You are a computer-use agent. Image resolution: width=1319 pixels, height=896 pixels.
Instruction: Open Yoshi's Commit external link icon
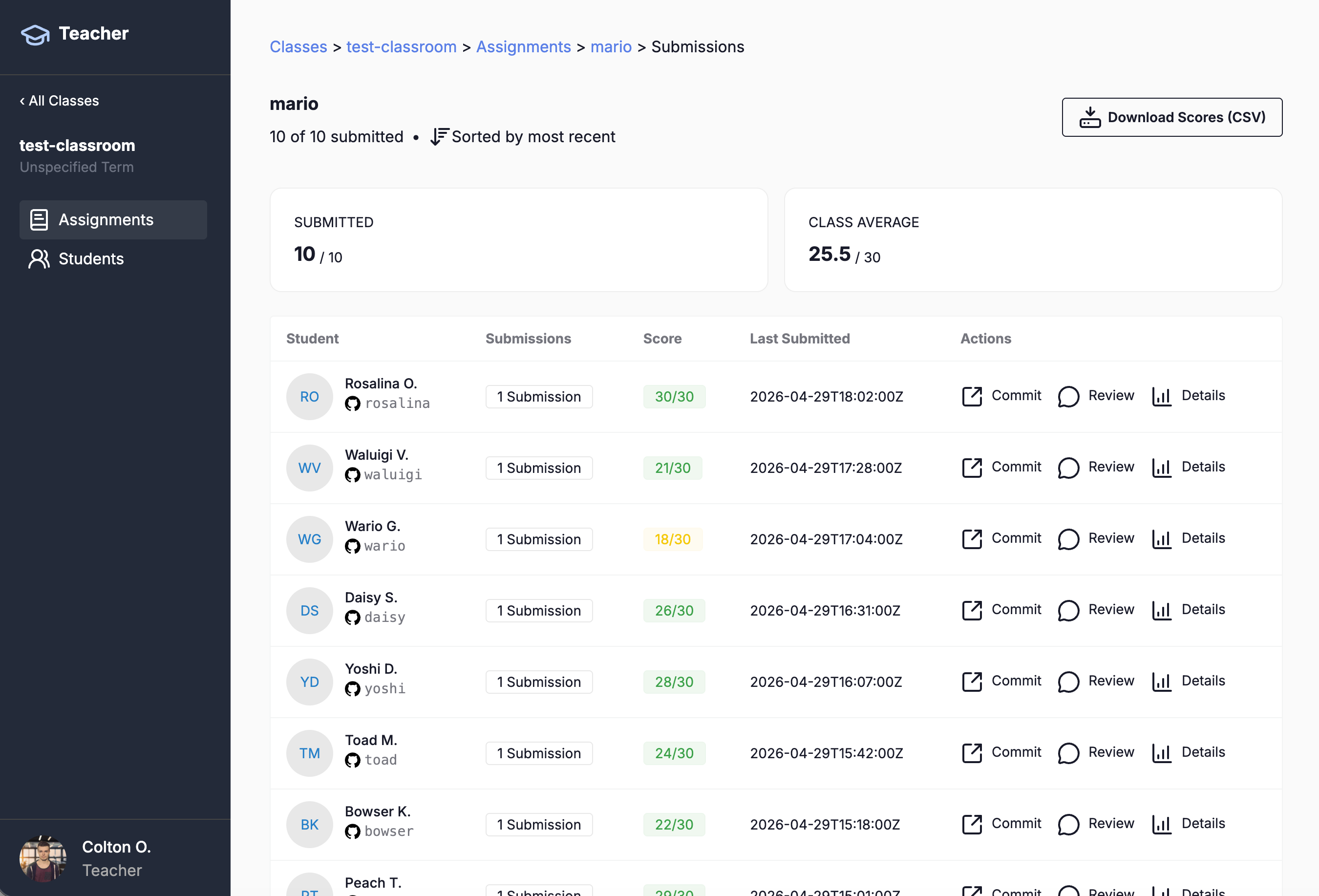tap(972, 682)
